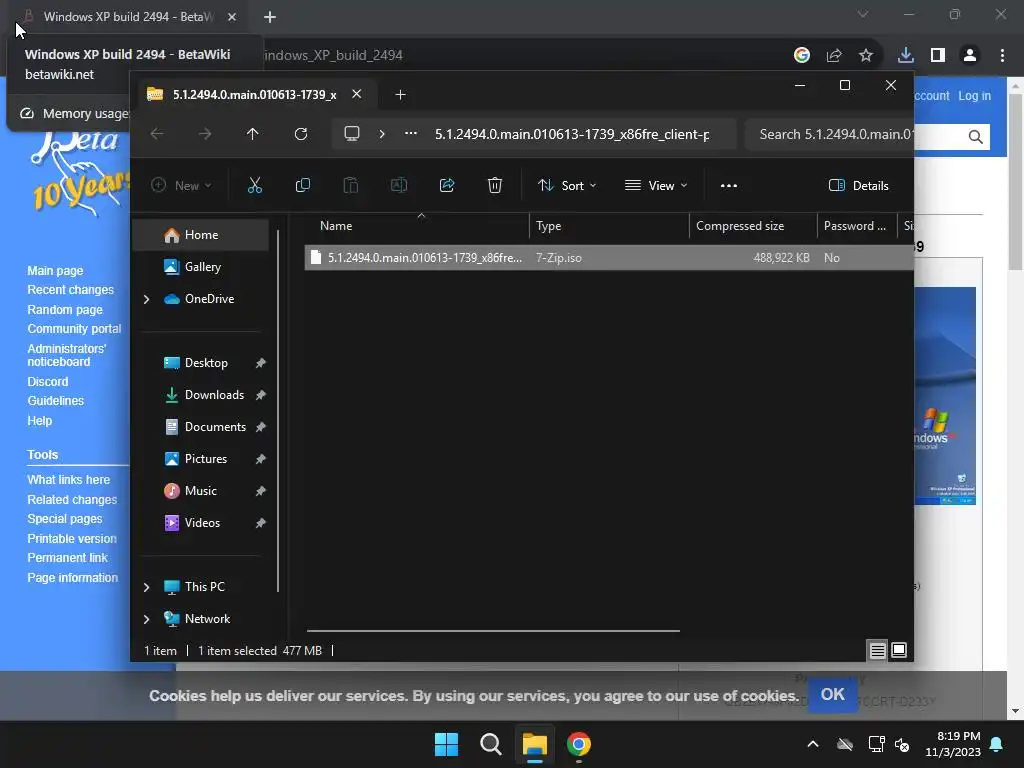Expand the Network tree node
Image resolution: width=1024 pixels, height=768 pixels.
click(x=146, y=619)
